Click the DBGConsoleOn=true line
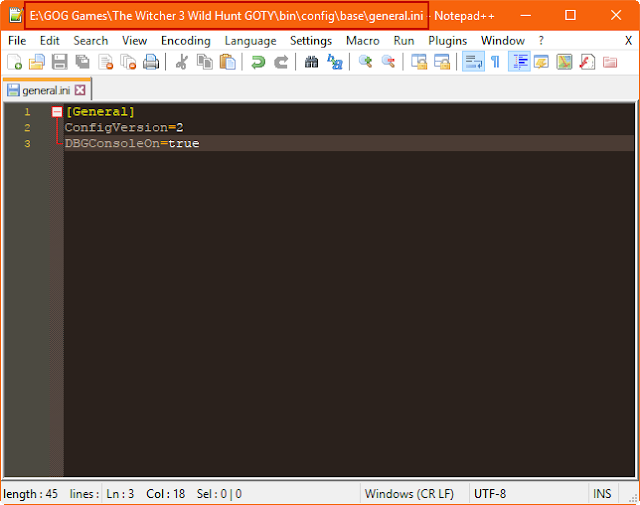The image size is (640, 505). (x=132, y=143)
